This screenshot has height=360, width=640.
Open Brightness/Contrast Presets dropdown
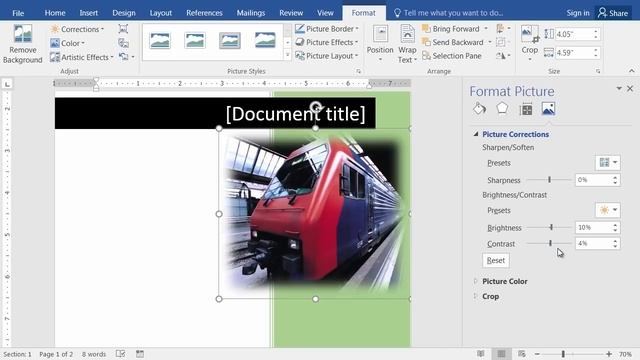pyautogui.click(x=608, y=210)
